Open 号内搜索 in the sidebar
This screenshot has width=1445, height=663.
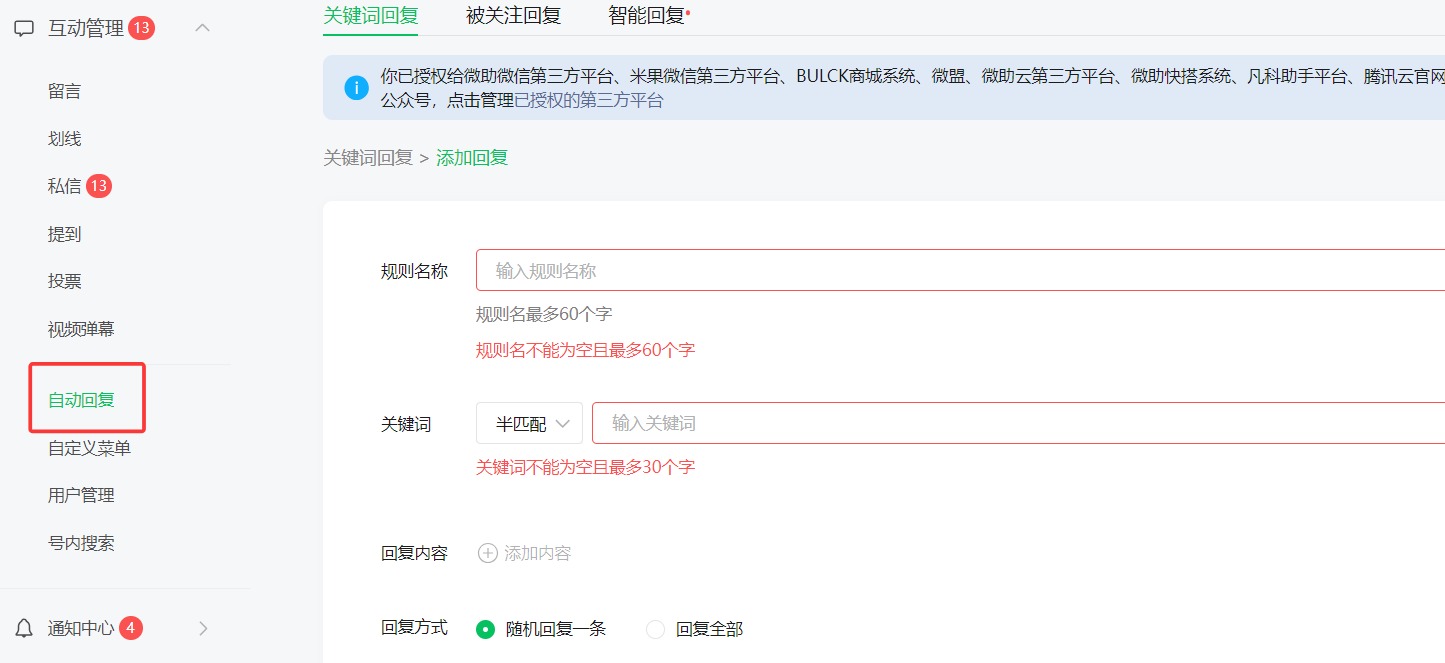pyautogui.click(x=80, y=542)
